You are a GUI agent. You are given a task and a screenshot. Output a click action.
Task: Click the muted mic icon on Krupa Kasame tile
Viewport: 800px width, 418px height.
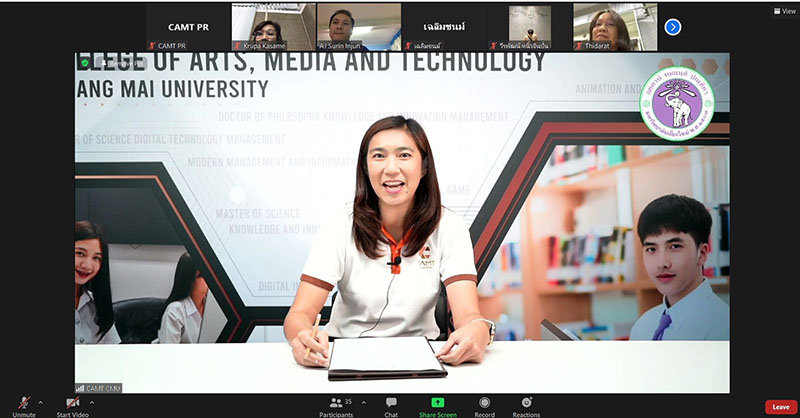tap(238, 46)
